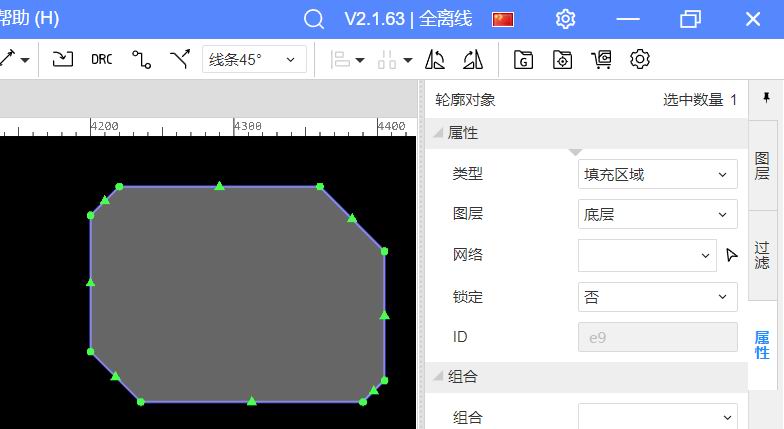Open the 锁定 dropdown showing 否
Screen dimensions: 784x429
click(x=658, y=297)
